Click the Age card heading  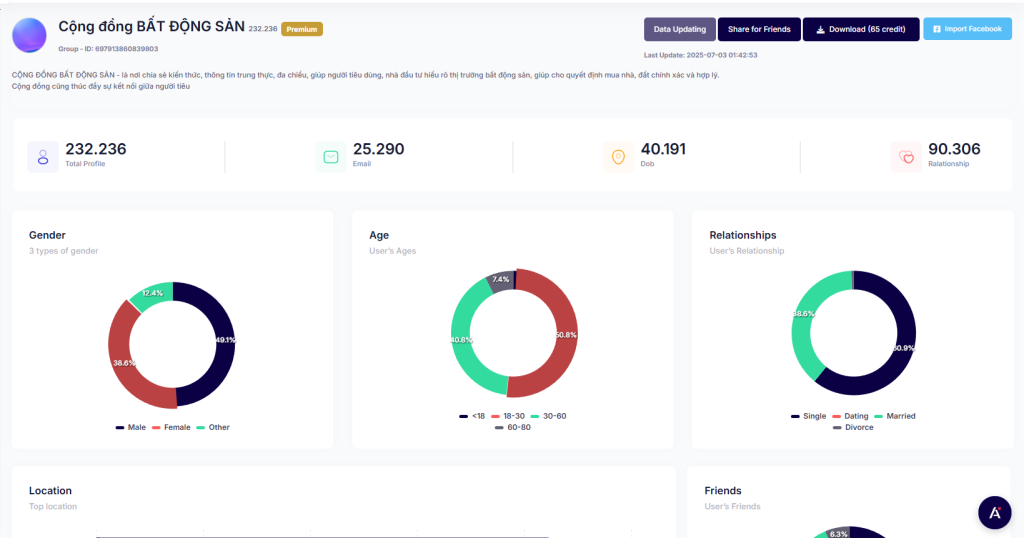point(379,235)
